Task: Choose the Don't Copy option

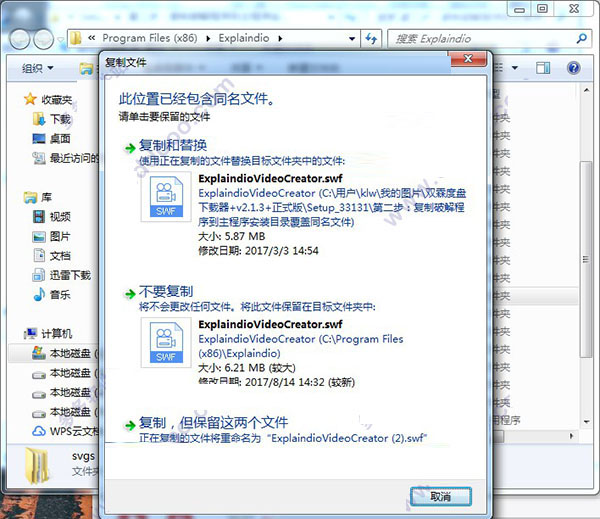Action: point(166,292)
